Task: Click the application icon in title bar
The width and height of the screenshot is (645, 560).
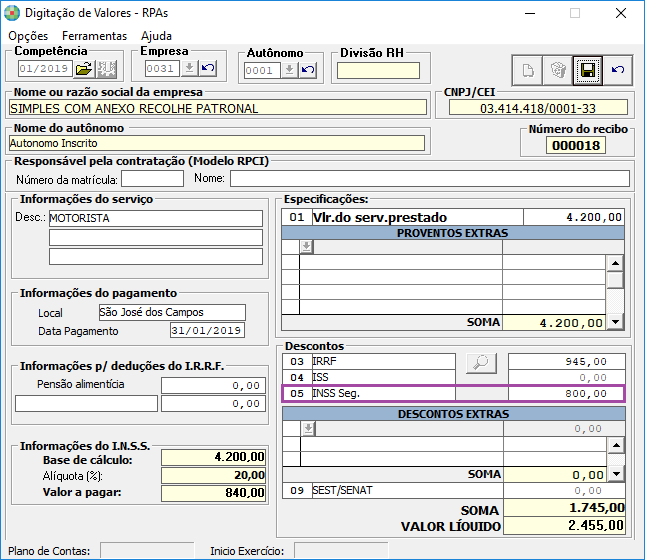Action: (x=12, y=13)
